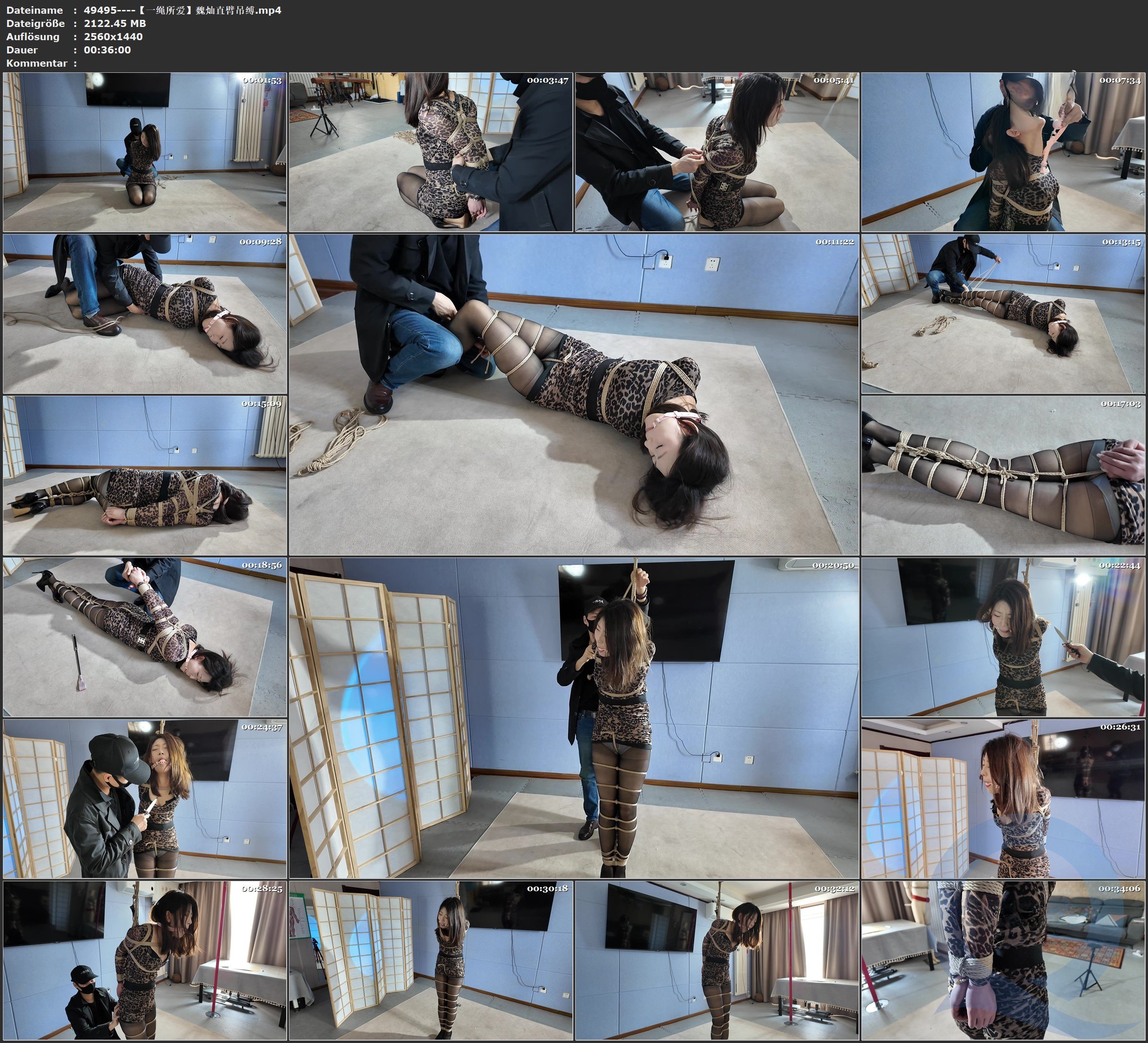Viewport: 1148px width, 1043px height.
Task: Click the Dauer value 00:36:00
Action: click(107, 50)
